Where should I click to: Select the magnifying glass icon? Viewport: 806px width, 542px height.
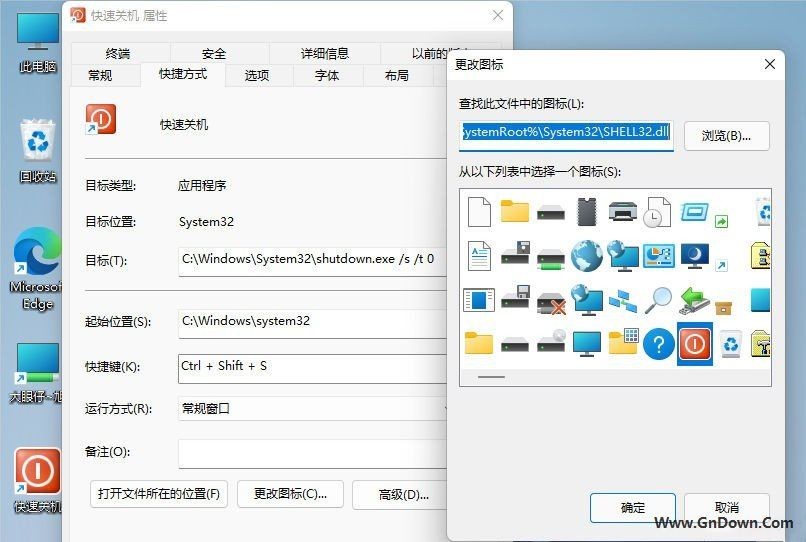[x=658, y=300]
